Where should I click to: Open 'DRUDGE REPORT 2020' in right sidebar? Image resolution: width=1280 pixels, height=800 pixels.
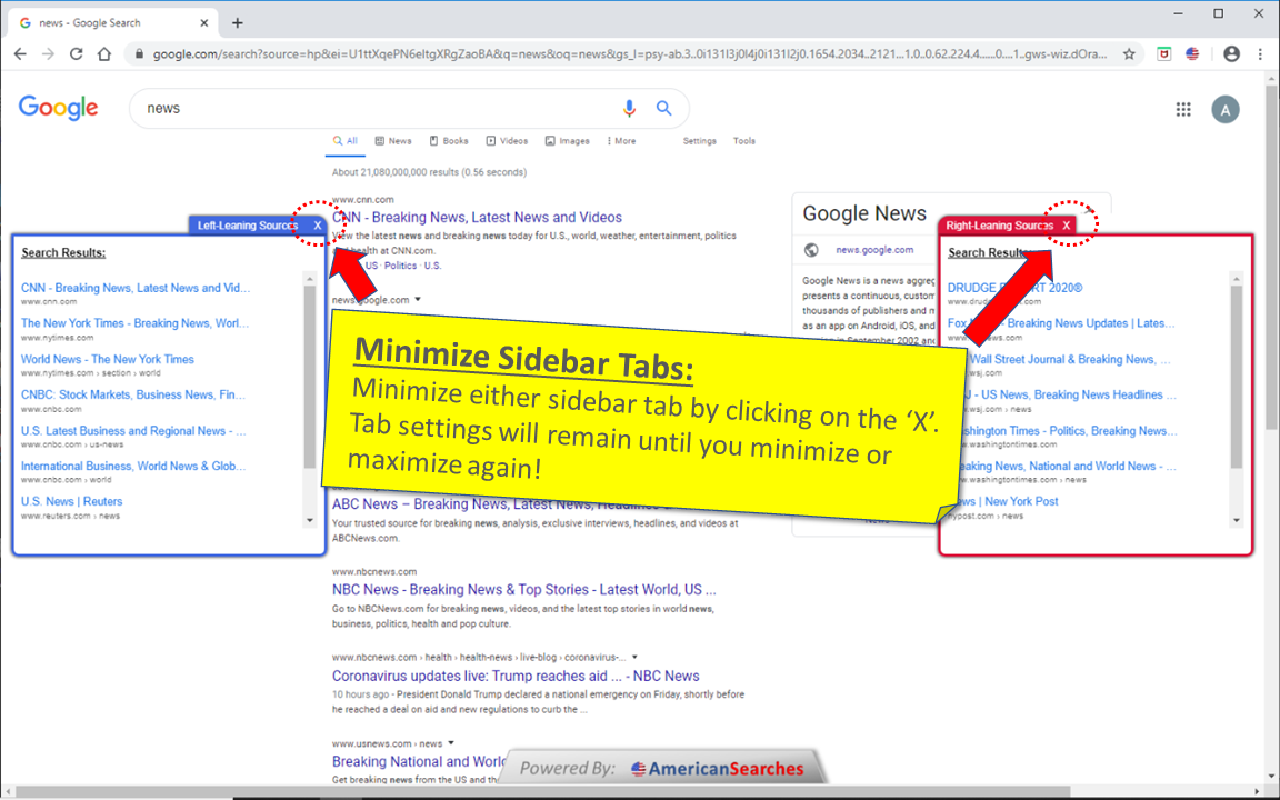tap(1015, 288)
